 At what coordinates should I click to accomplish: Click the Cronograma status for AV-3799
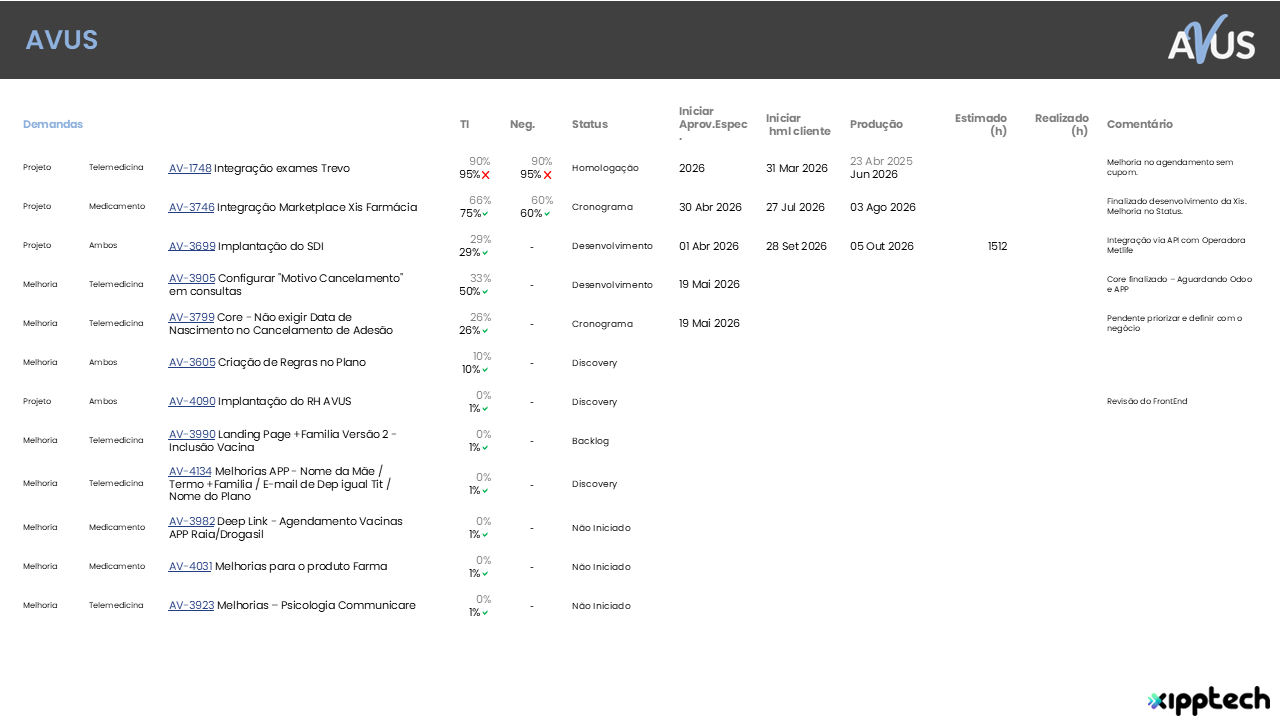click(602, 324)
